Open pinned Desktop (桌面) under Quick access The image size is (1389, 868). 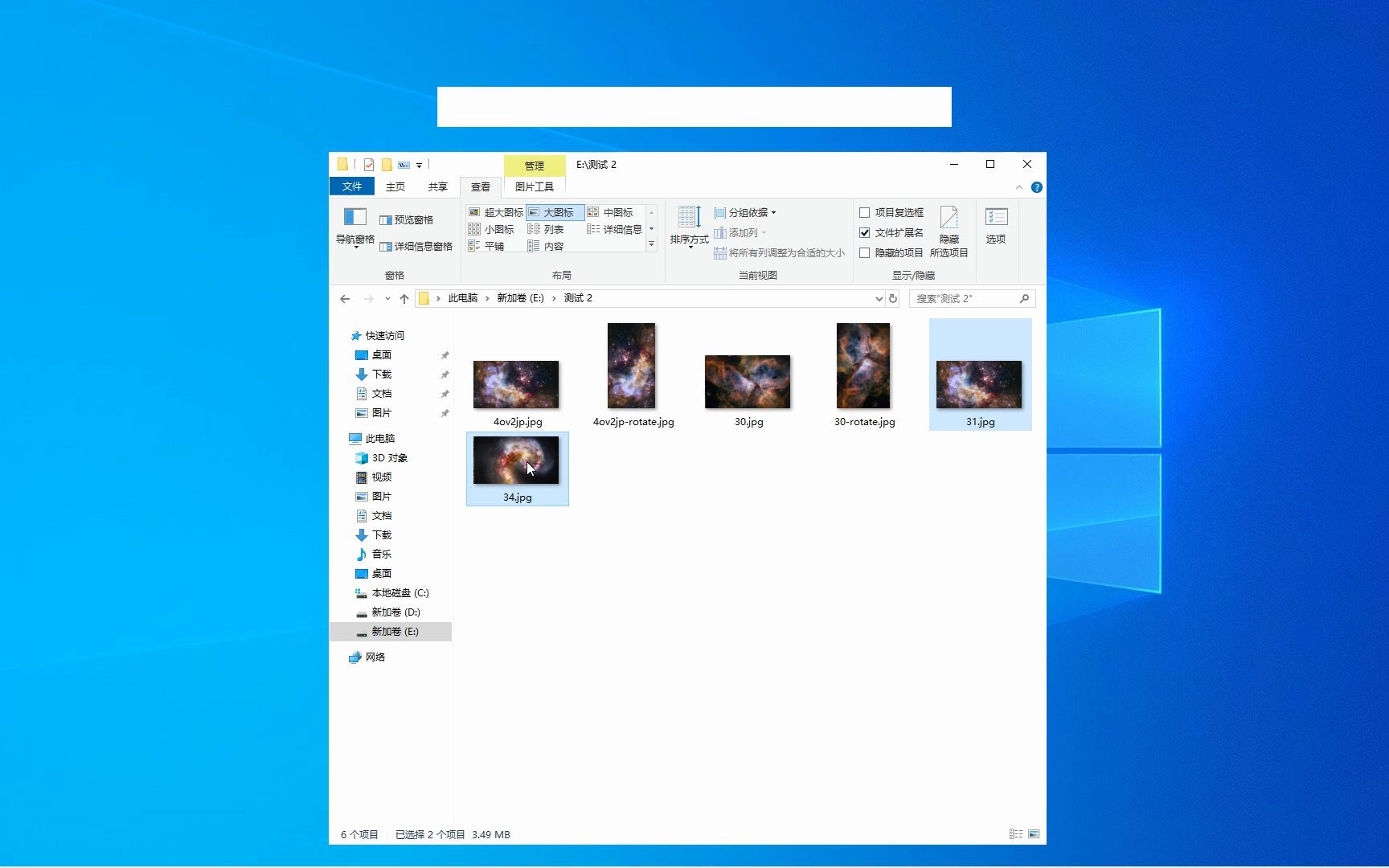coord(381,355)
